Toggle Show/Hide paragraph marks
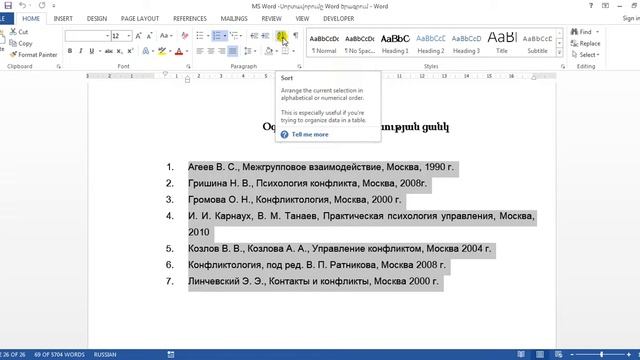Viewport: 640px width, 360px height. [x=296, y=36]
